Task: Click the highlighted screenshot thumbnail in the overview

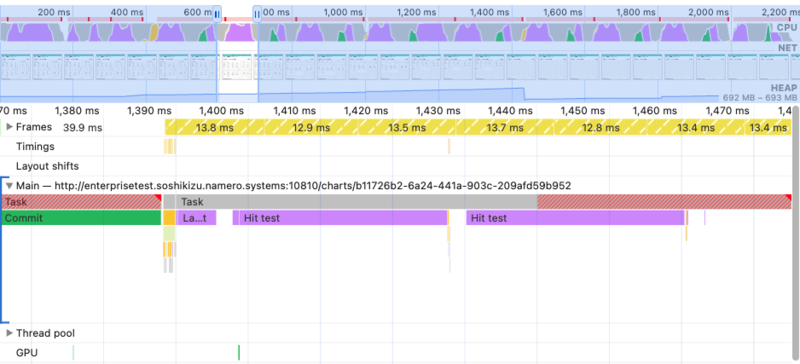Action: 238,66
